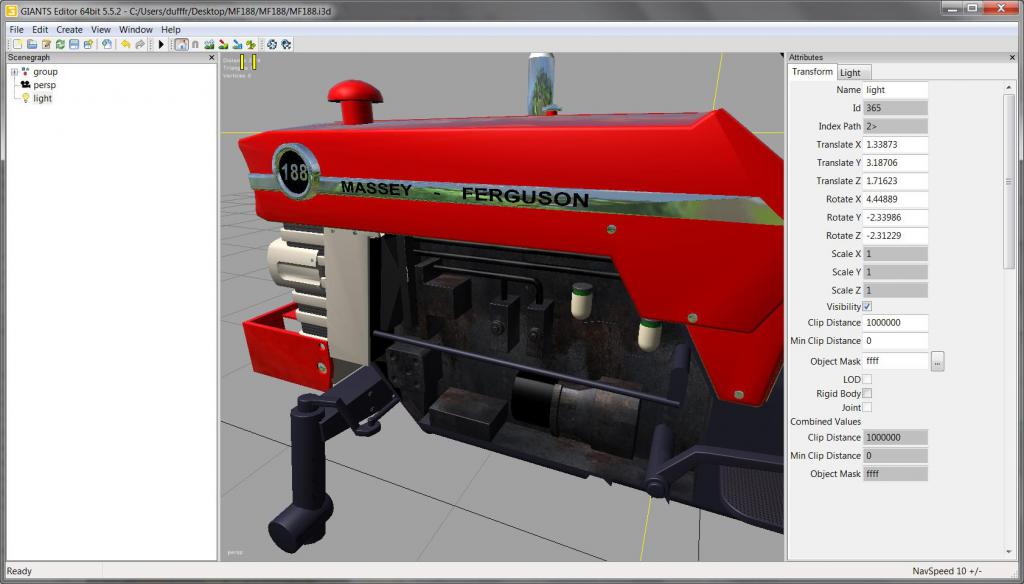This screenshot has width=1024, height=584.
Task: Click the greyed Scale Z field
Action: pos(895,291)
